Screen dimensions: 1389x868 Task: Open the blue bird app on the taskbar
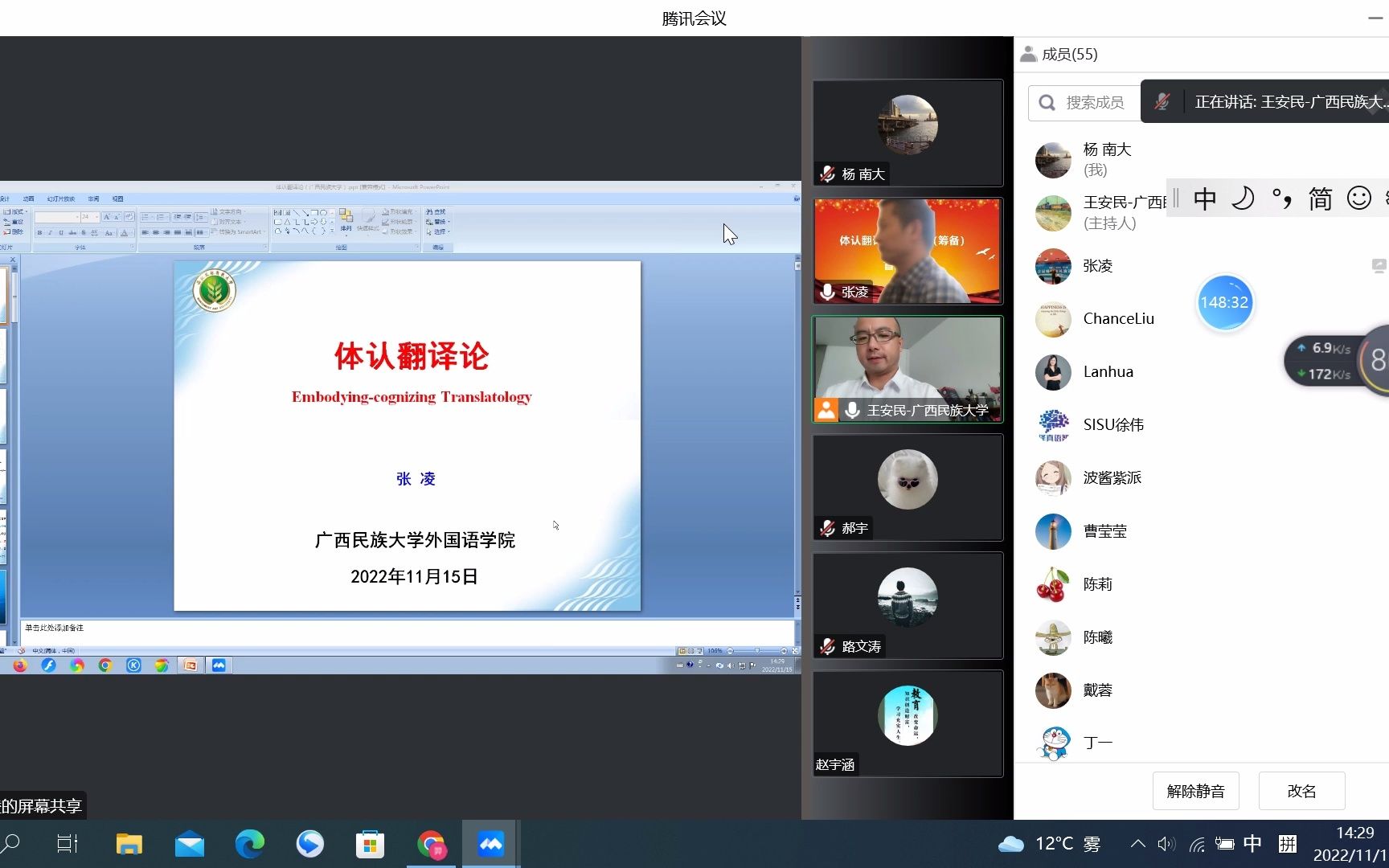(x=309, y=844)
